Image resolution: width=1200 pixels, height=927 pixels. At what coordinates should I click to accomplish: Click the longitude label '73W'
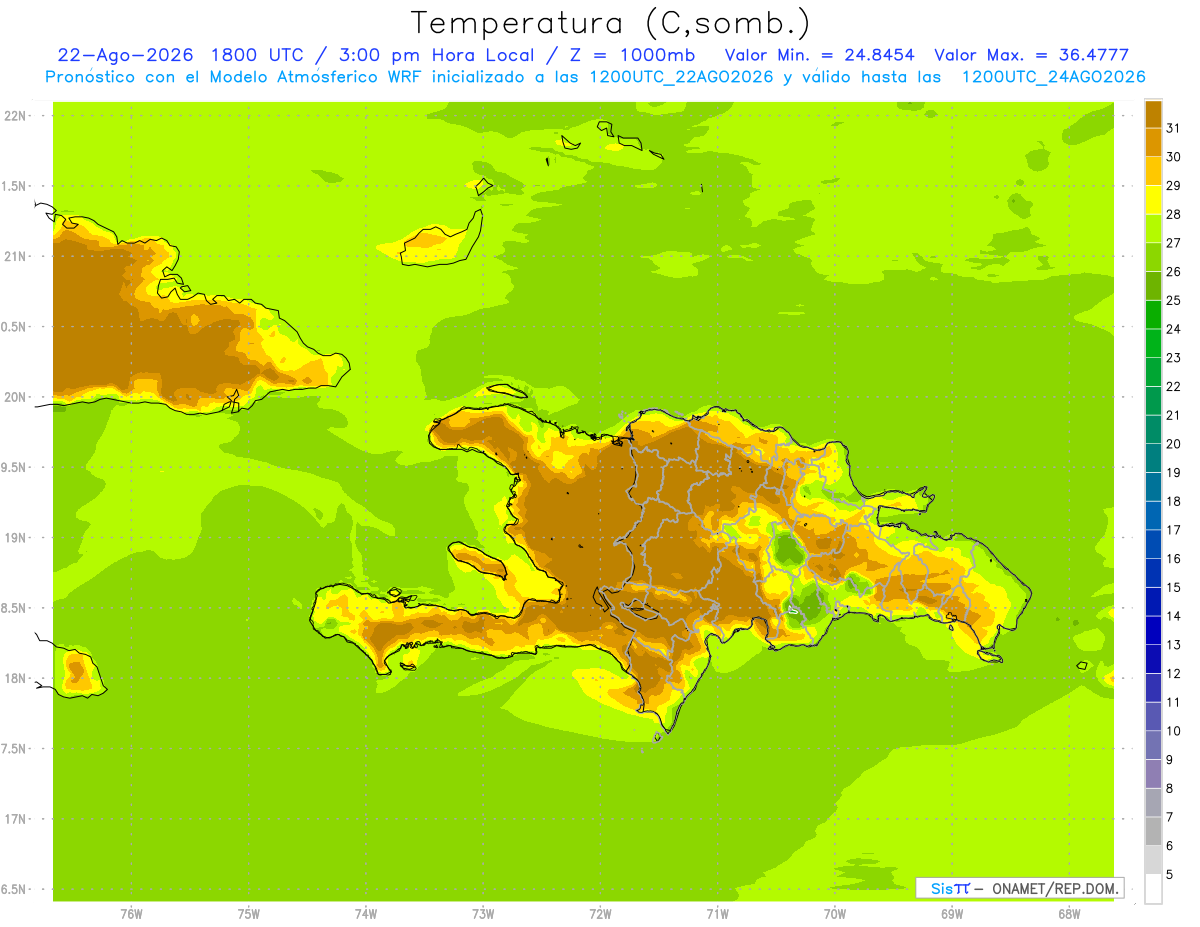pos(483,914)
